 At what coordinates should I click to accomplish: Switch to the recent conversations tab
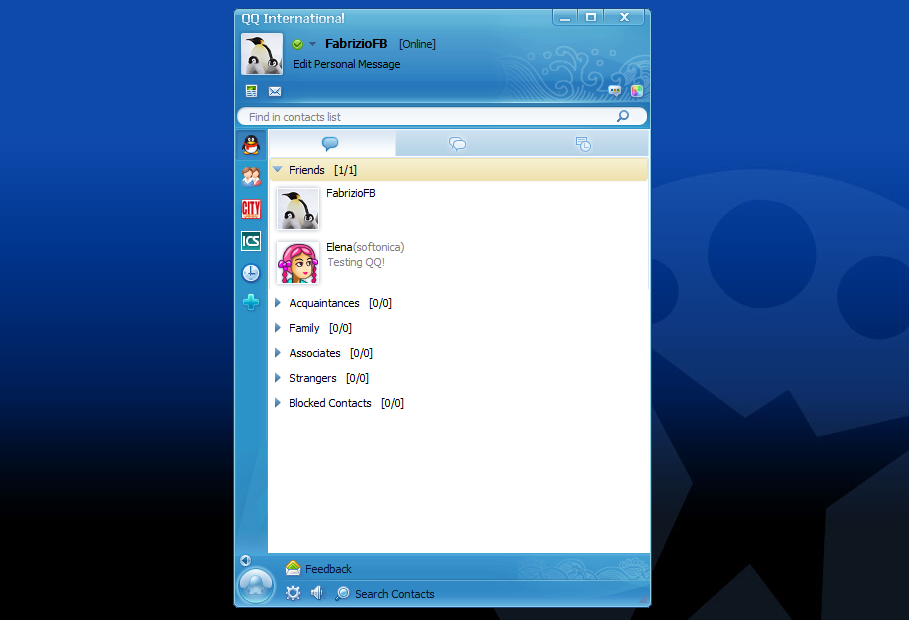[584, 144]
